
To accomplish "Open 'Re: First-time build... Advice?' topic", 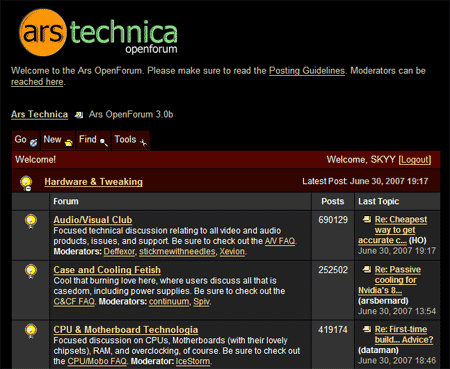I will coord(404,334).
